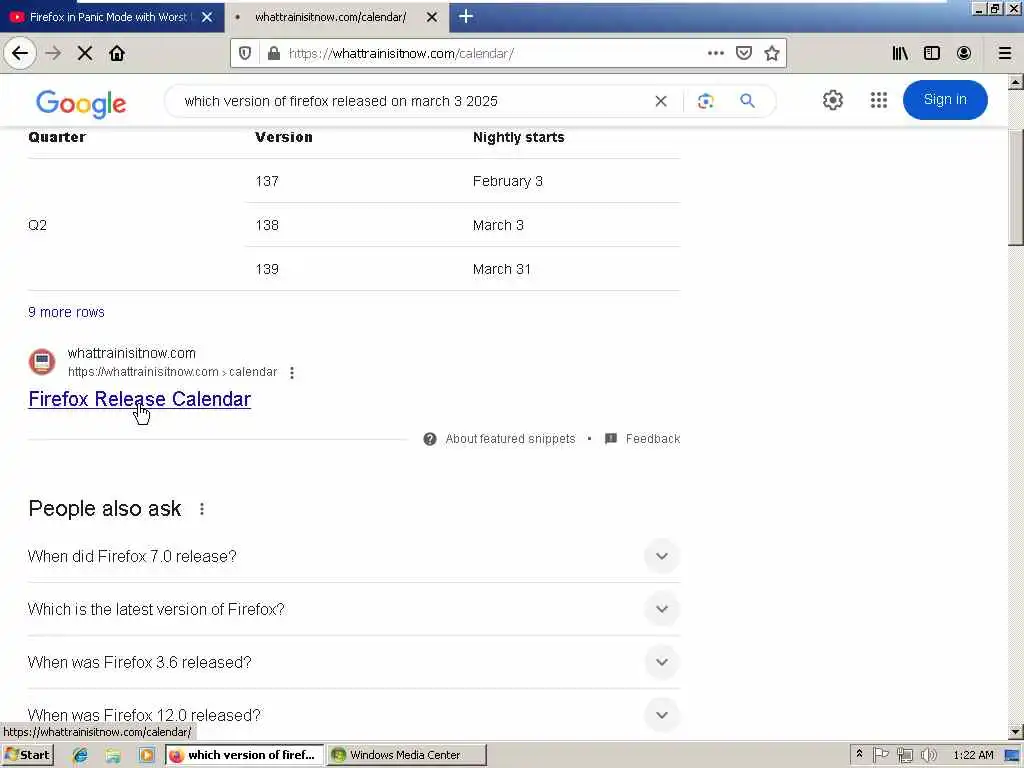Click the taskbar clock 1:22 AM
Image resolution: width=1024 pixels, height=768 pixels.
click(973, 755)
